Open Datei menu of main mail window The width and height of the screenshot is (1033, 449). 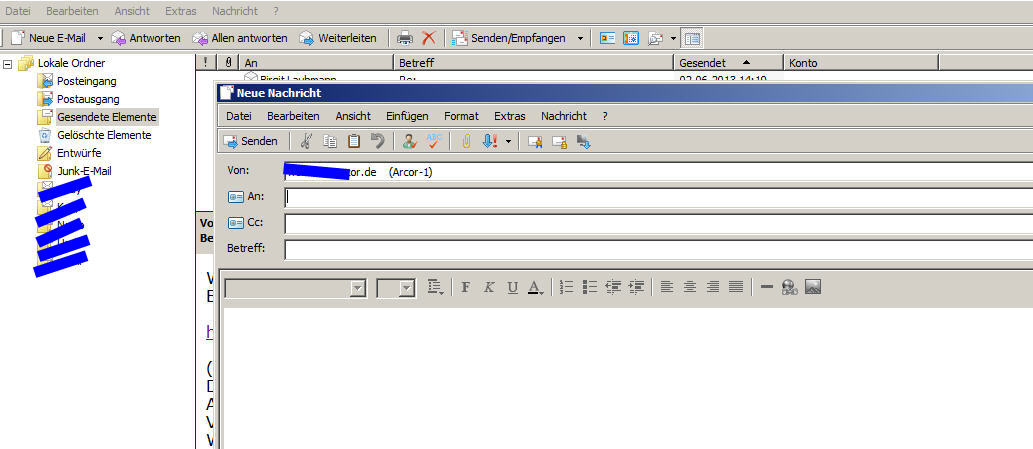pos(18,11)
